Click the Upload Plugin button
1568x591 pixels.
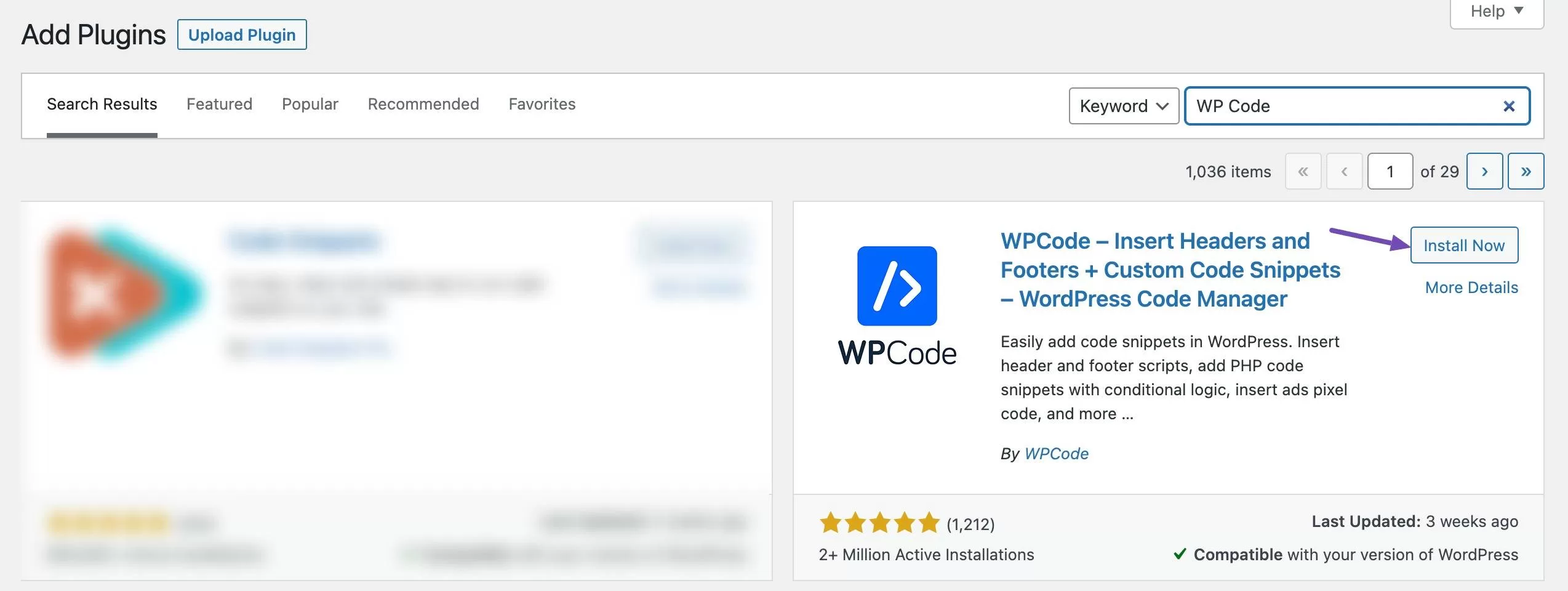click(x=241, y=35)
